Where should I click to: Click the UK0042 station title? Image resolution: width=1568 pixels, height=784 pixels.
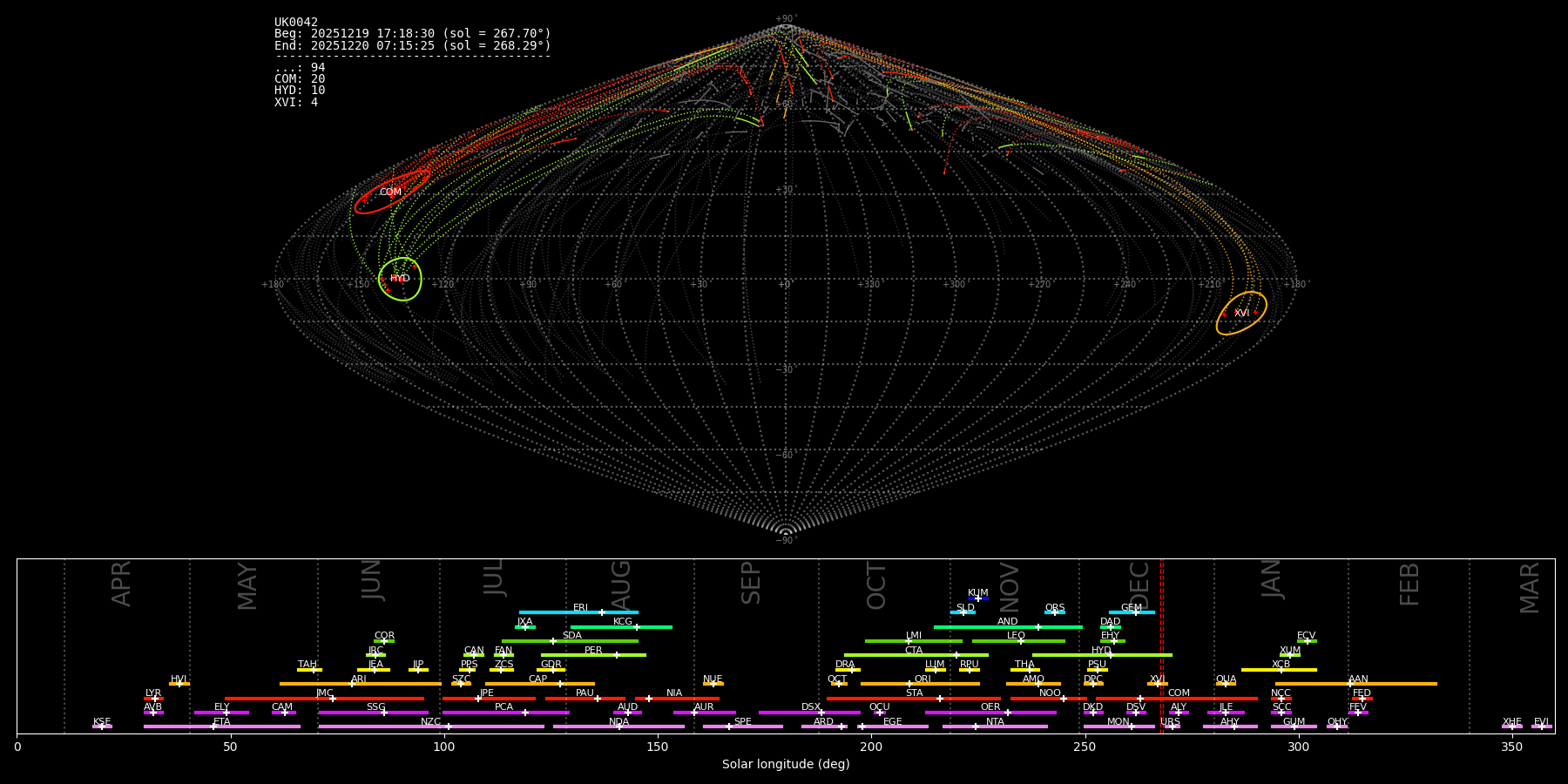click(x=296, y=23)
